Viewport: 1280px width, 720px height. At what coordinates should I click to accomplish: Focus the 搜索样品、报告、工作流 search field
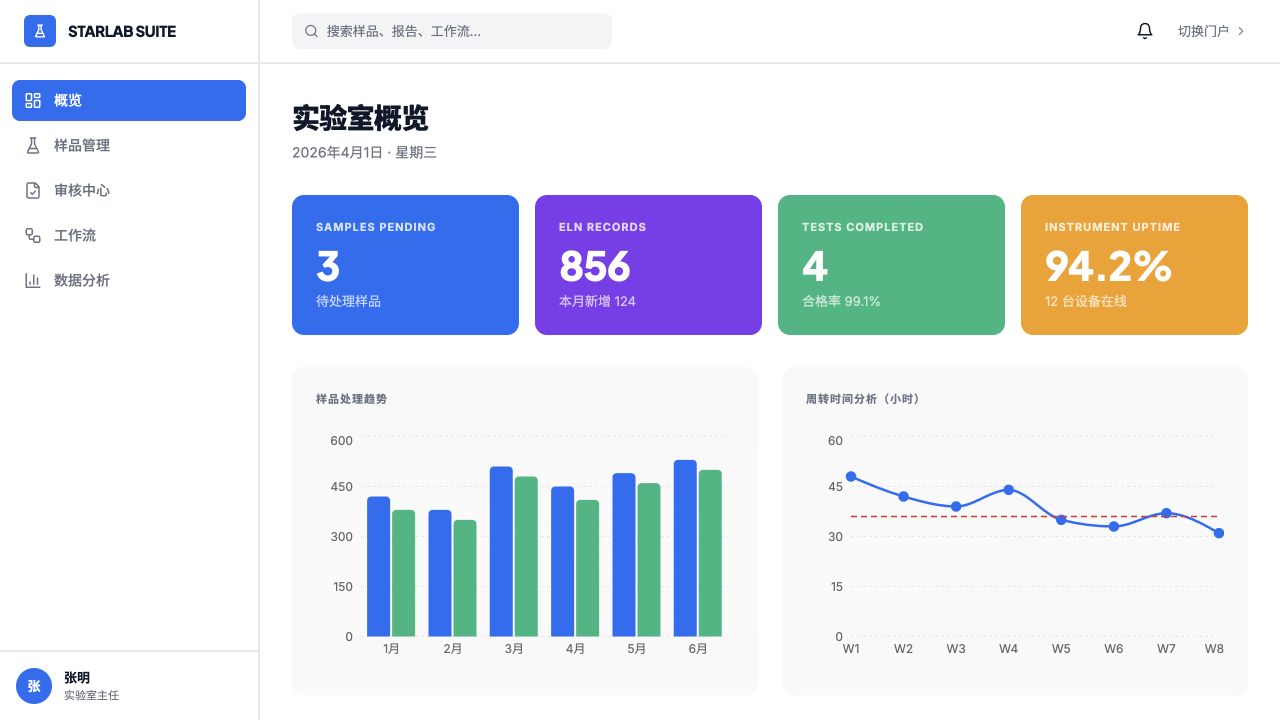[452, 31]
